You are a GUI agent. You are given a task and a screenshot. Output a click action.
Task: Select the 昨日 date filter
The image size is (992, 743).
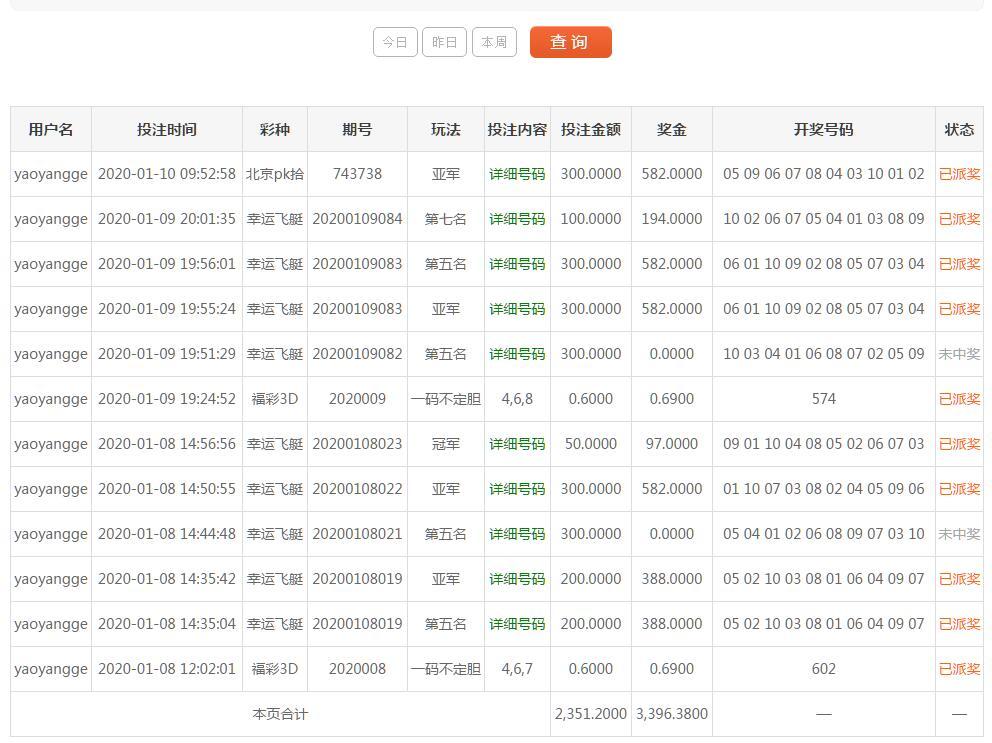point(444,42)
